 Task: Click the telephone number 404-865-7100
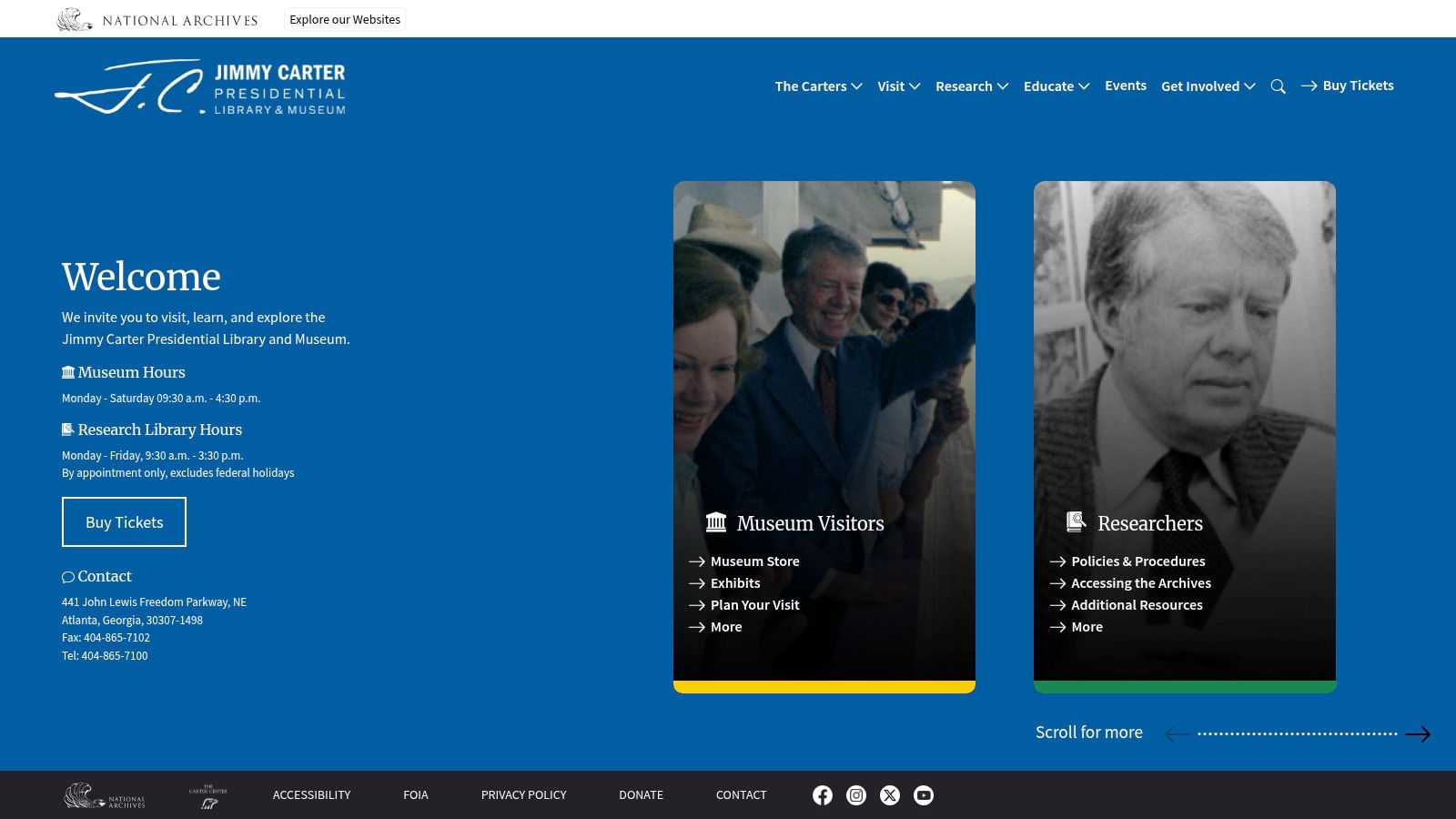pyautogui.click(x=115, y=656)
